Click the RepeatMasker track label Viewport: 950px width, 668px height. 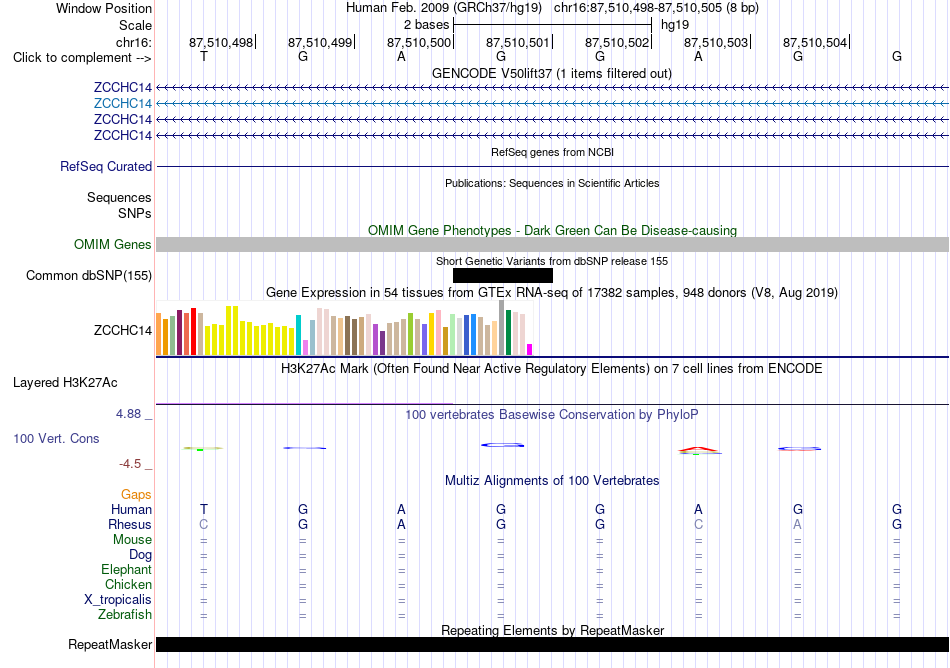110,644
